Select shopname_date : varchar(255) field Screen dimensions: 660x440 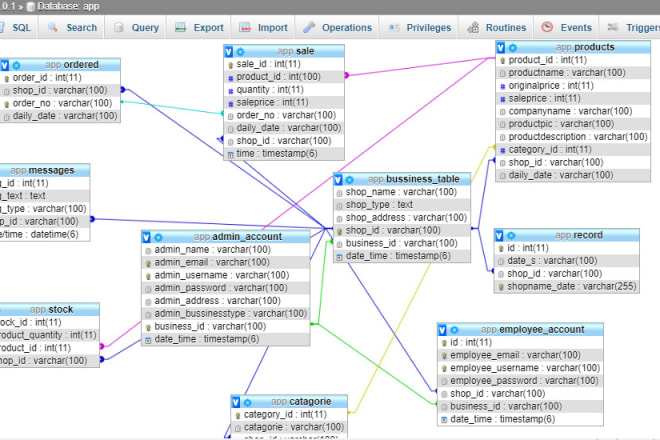[567, 286]
